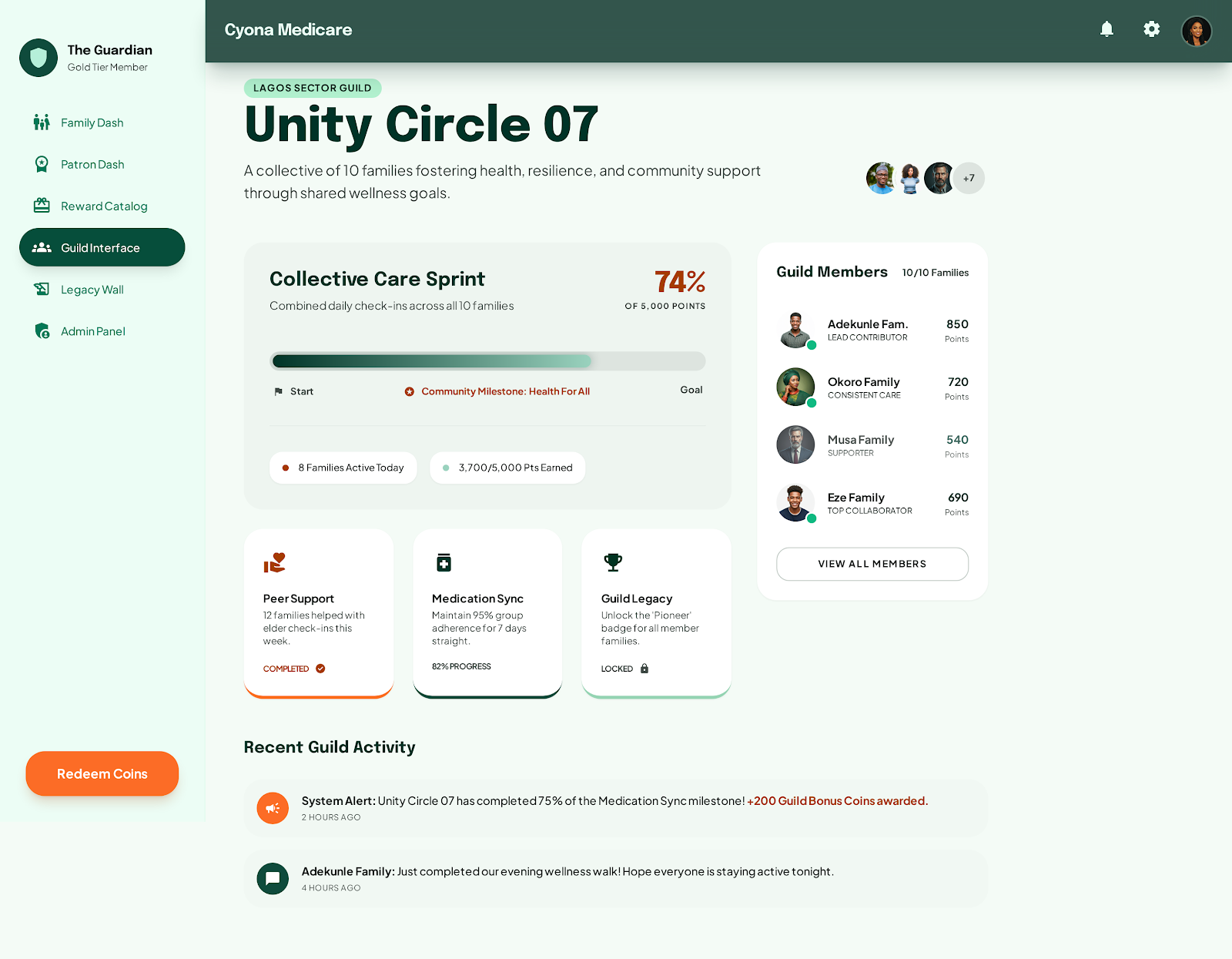This screenshot has height=959, width=1232.
Task: Open the Guild Legacy card
Action: pos(656,613)
